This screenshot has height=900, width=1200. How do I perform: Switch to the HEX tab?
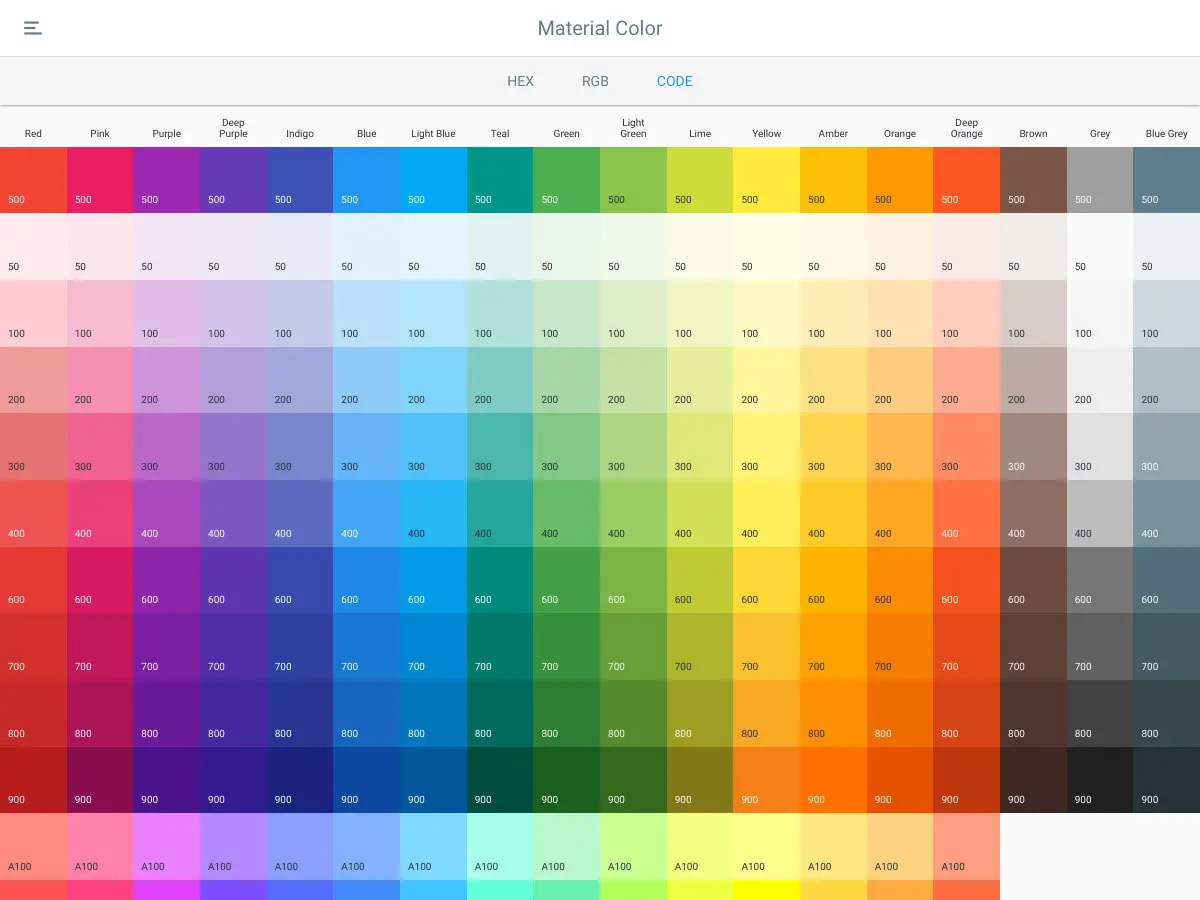pyautogui.click(x=520, y=81)
